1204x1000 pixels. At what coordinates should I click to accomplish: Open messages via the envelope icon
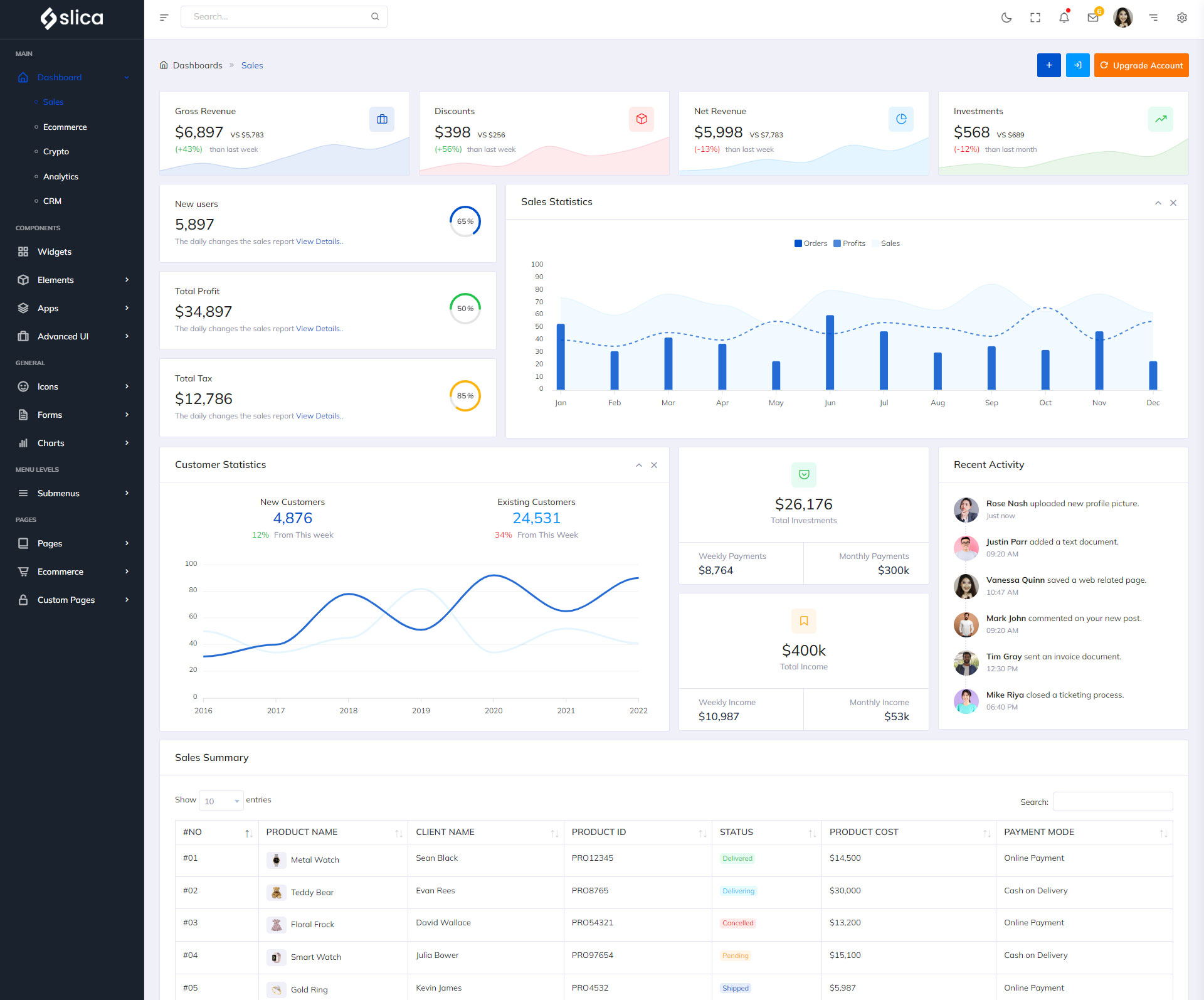tap(1093, 18)
